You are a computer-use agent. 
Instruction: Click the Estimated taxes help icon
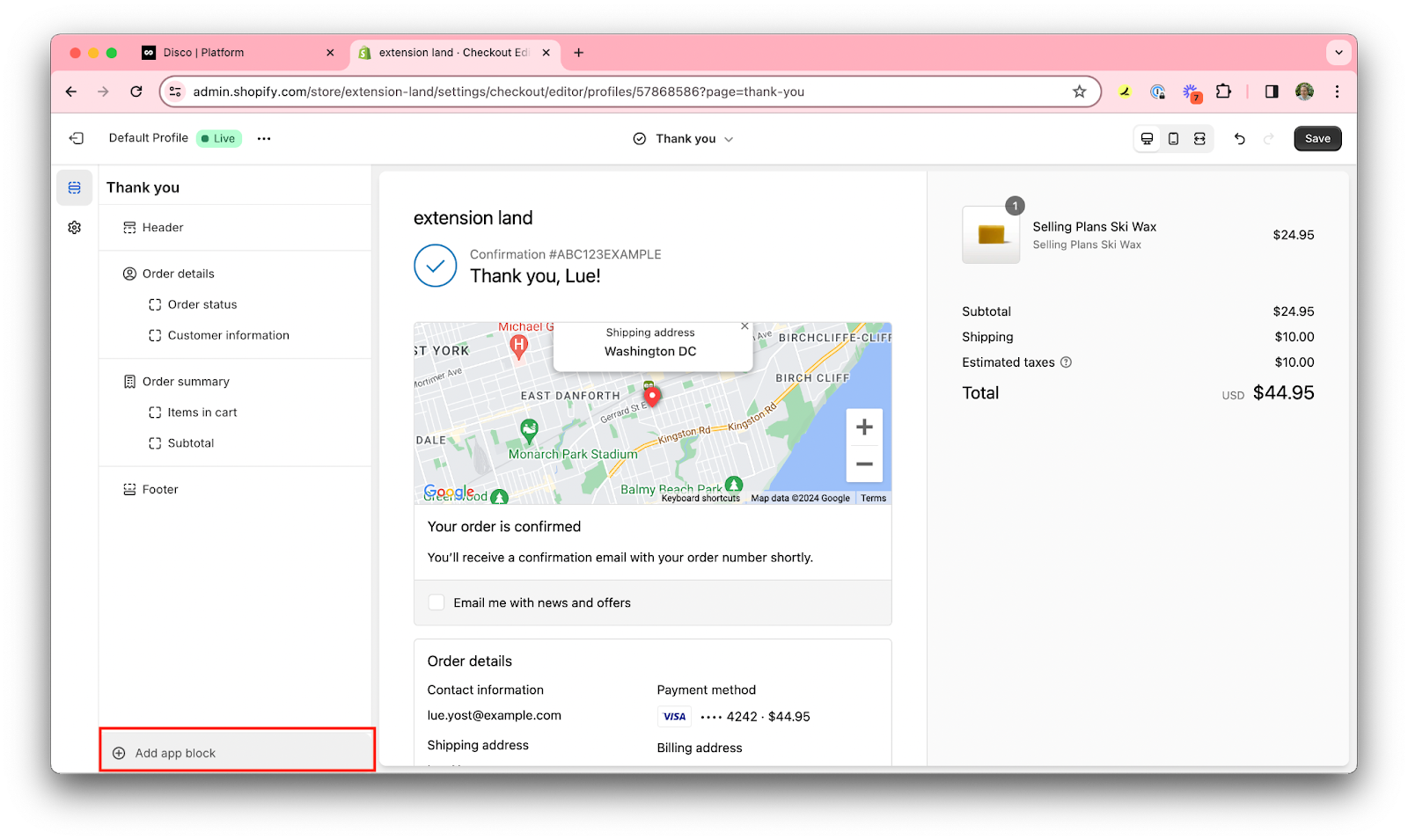coord(1066,362)
